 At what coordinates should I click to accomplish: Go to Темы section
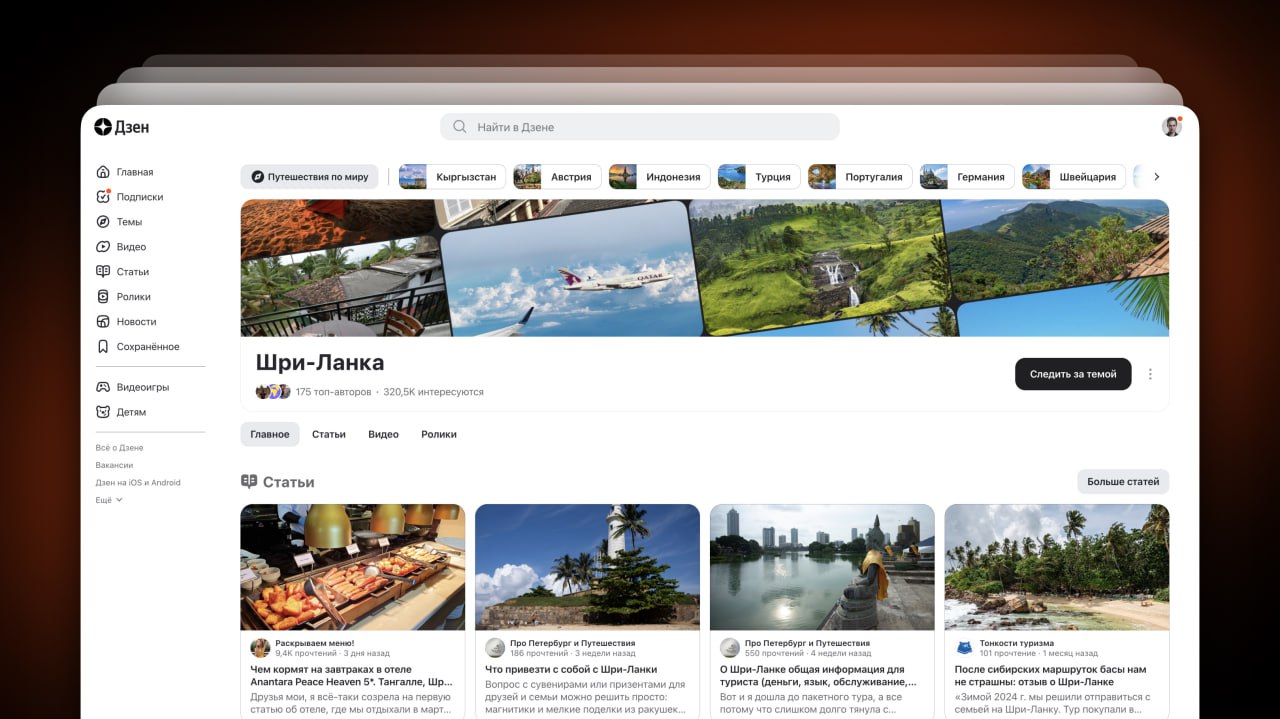tap(129, 222)
